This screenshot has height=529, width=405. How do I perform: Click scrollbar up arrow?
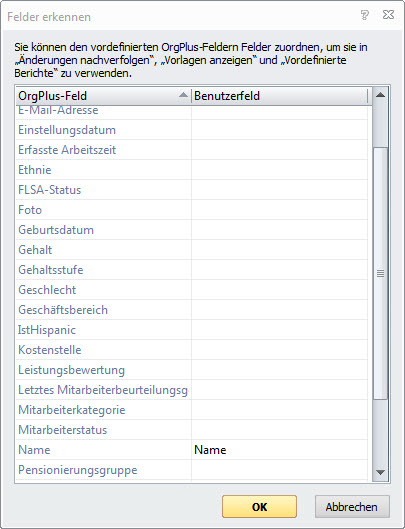(x=380, y=95)
